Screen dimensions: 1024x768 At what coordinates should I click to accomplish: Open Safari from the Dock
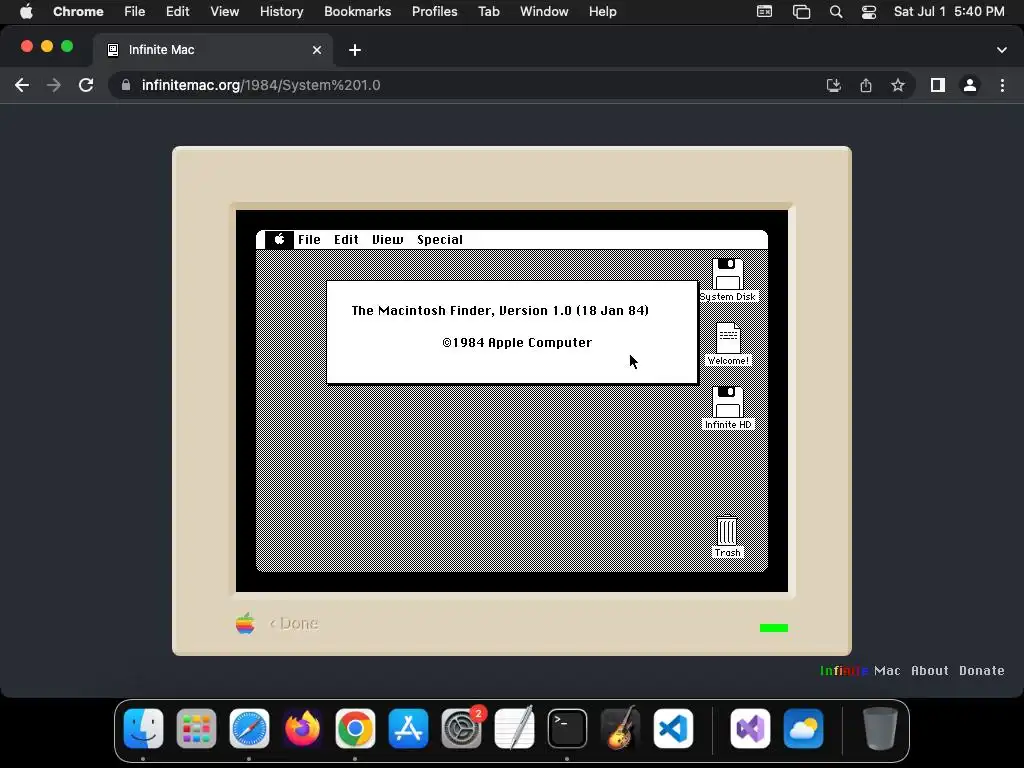[x=249, y=728]
